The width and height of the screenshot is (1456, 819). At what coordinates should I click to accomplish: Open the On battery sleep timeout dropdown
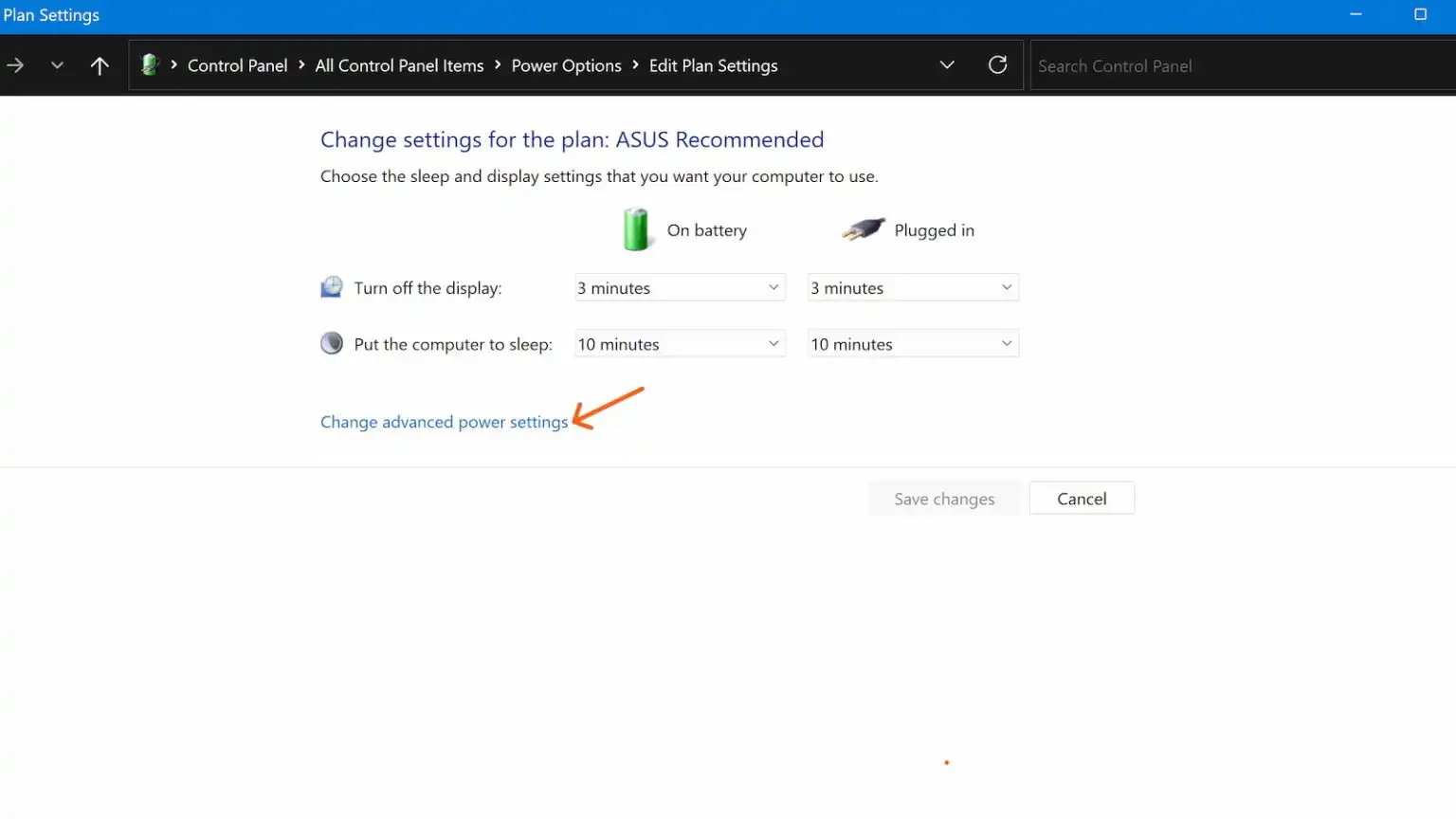click(680, 344)
